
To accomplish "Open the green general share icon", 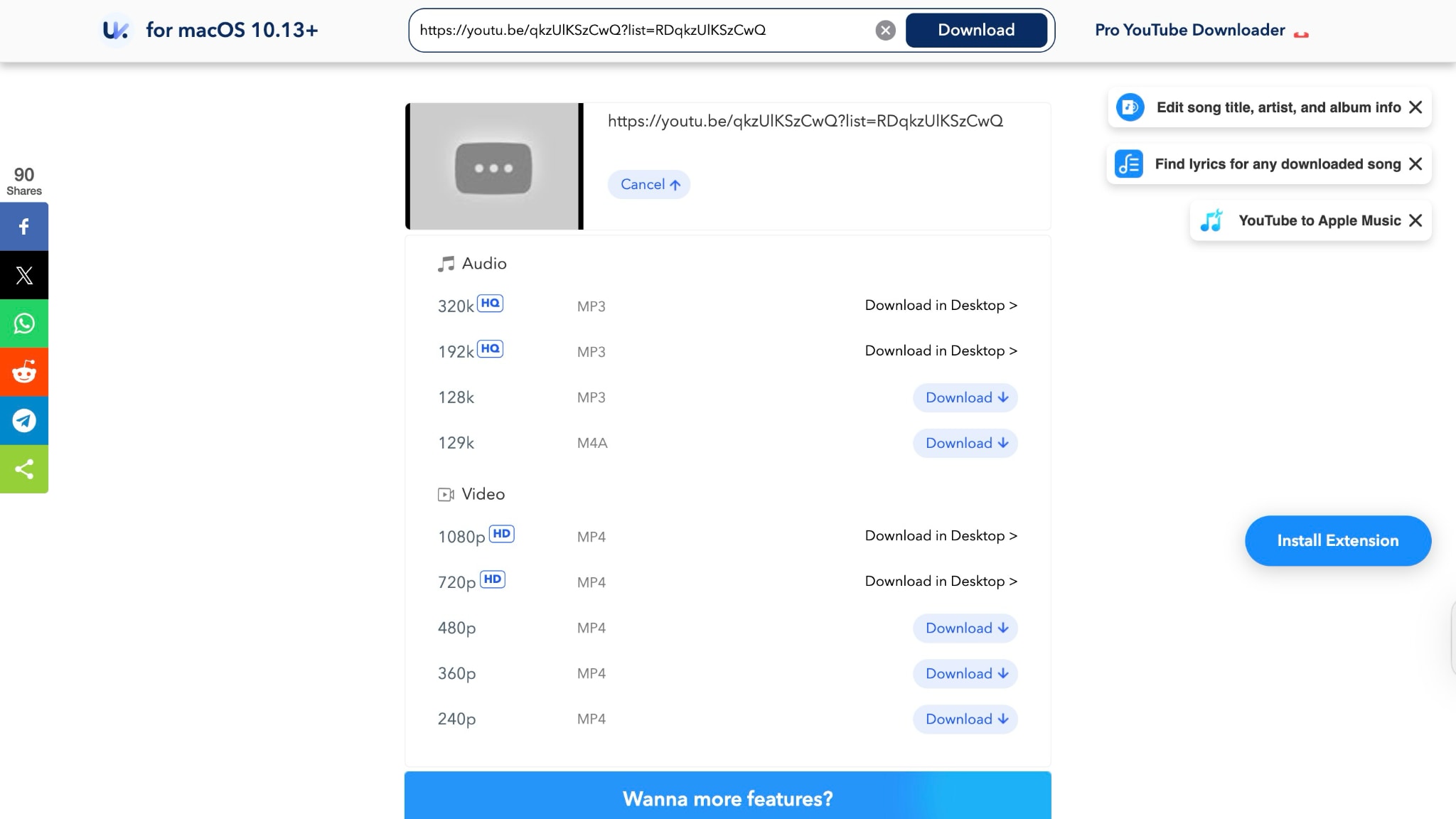I will 24,469.
